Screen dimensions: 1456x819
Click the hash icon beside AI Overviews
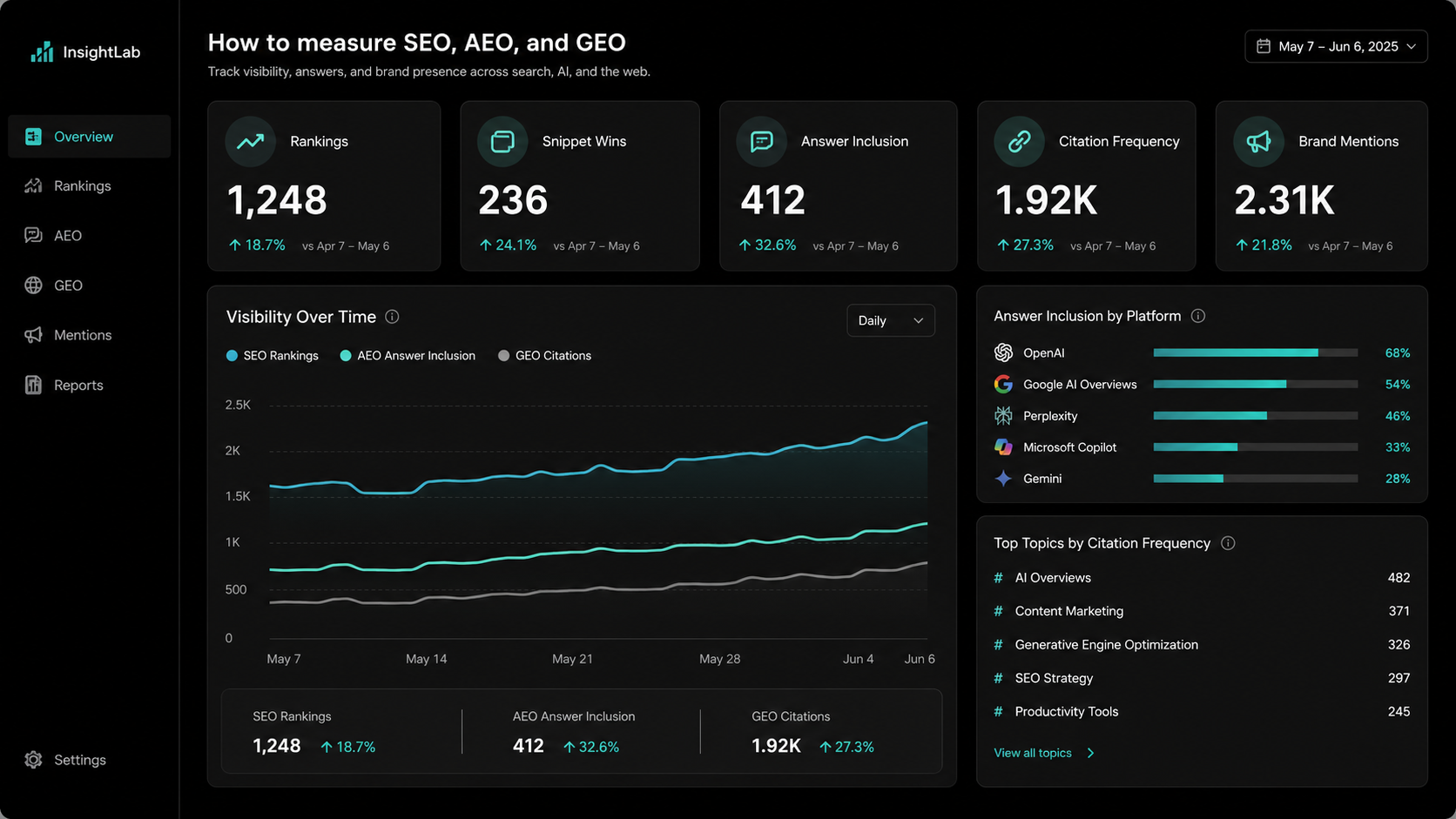pyautogui.click(x=998, y=578)
